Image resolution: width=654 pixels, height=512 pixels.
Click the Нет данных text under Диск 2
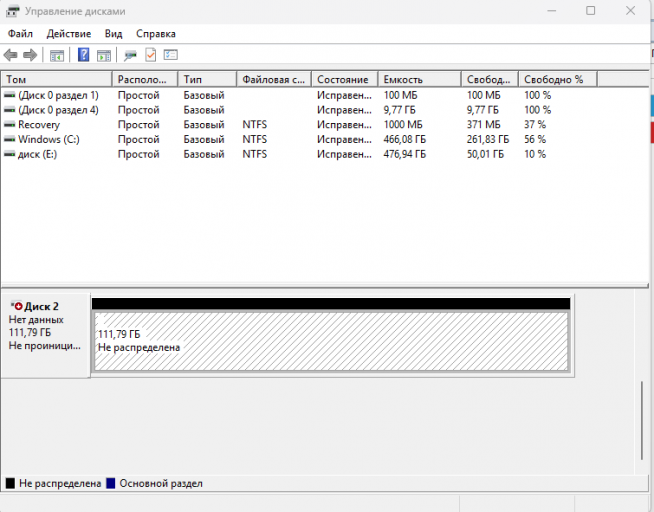coord(36,320)
